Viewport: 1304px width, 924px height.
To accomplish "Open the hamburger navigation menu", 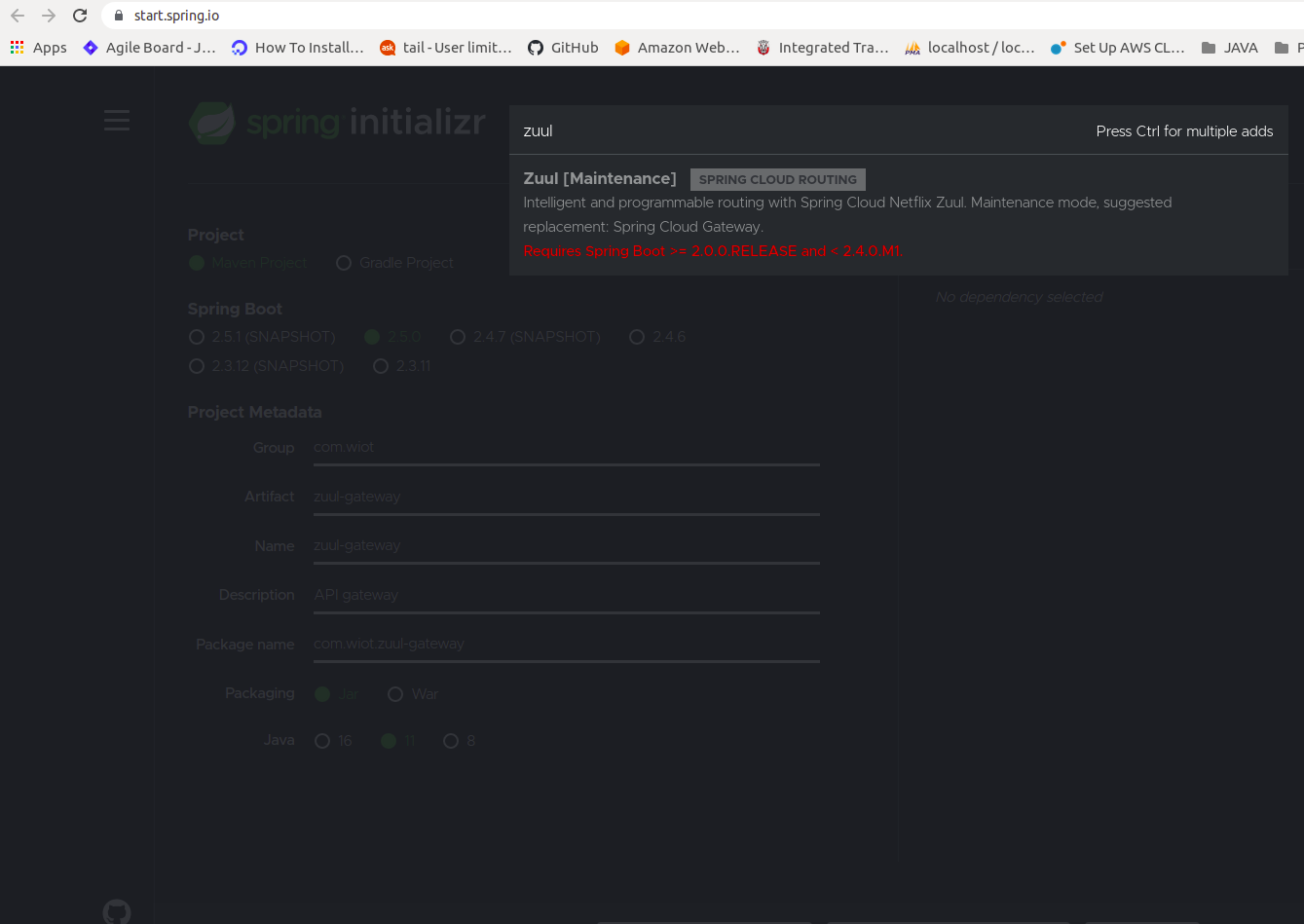I will (x=116, y=120).
